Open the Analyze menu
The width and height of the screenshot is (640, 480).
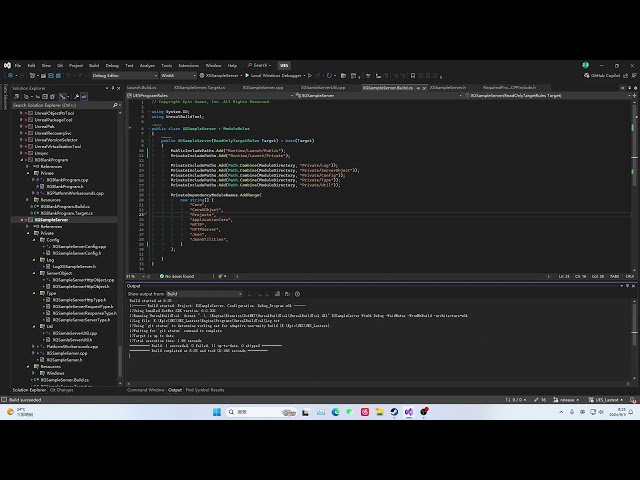point(147,65)
